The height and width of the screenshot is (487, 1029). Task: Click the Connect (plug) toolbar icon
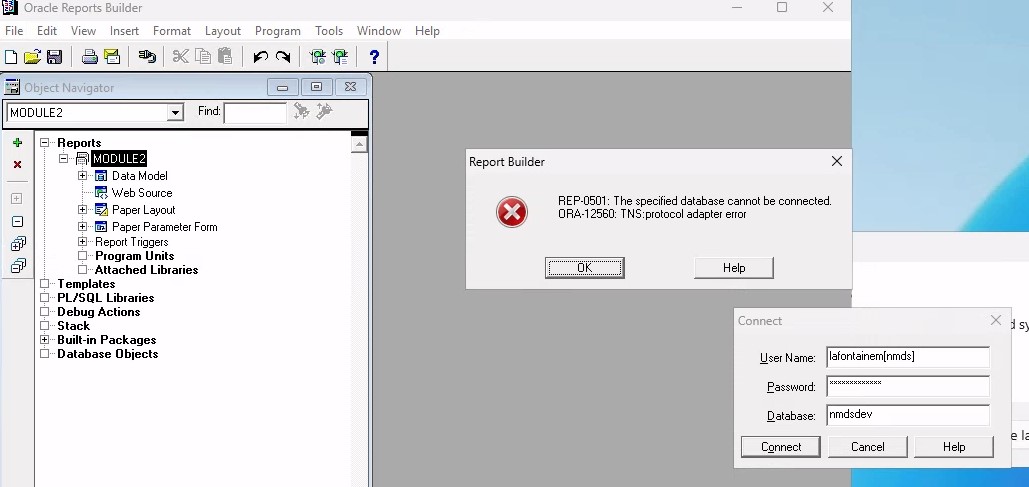coord(147,57)
